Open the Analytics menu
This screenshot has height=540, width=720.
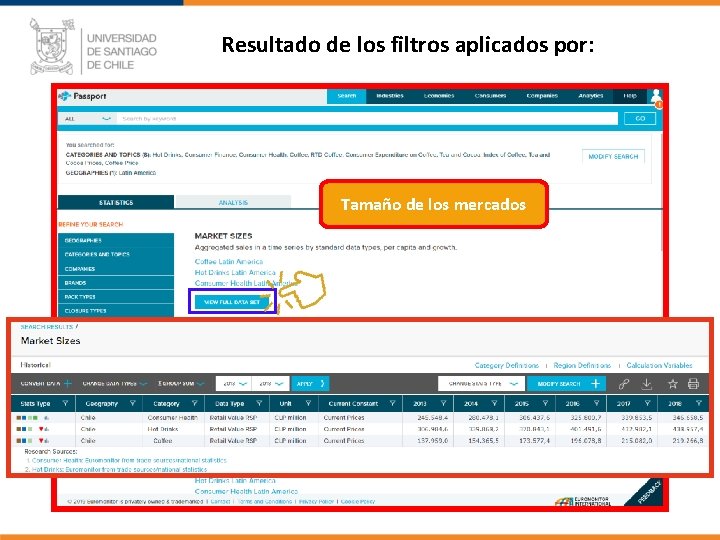(x=591, y=96)
